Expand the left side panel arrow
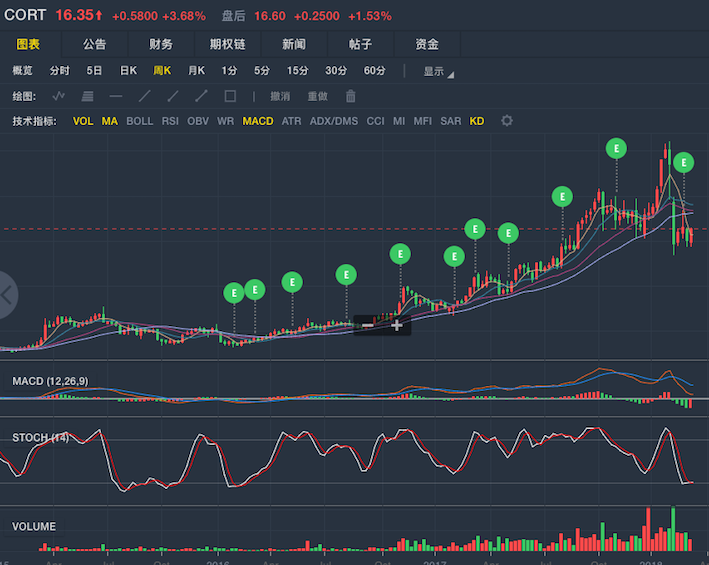 7,295
